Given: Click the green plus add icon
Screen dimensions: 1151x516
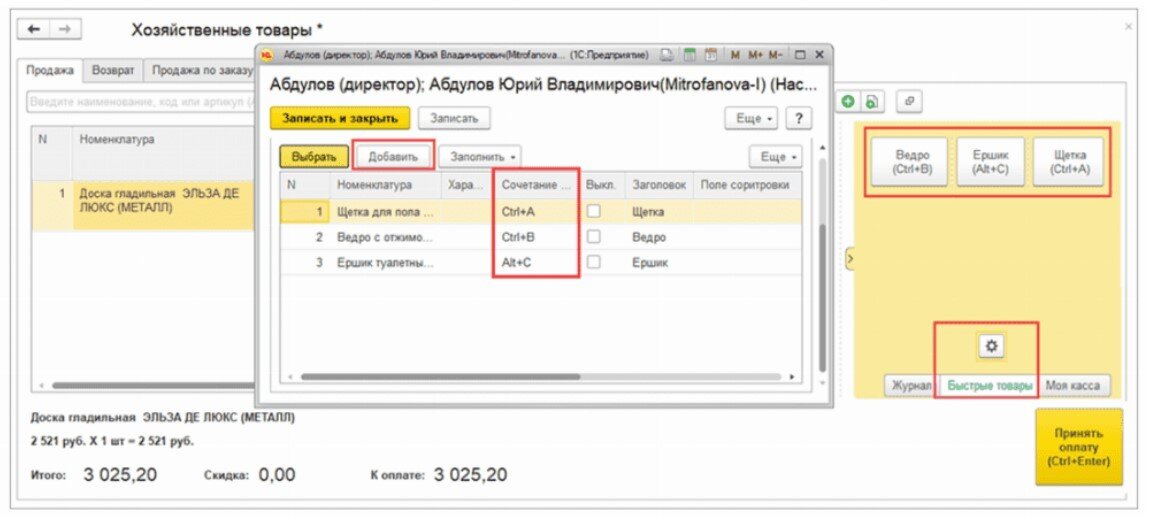Looking at the screenshot, I should point(849,103).
